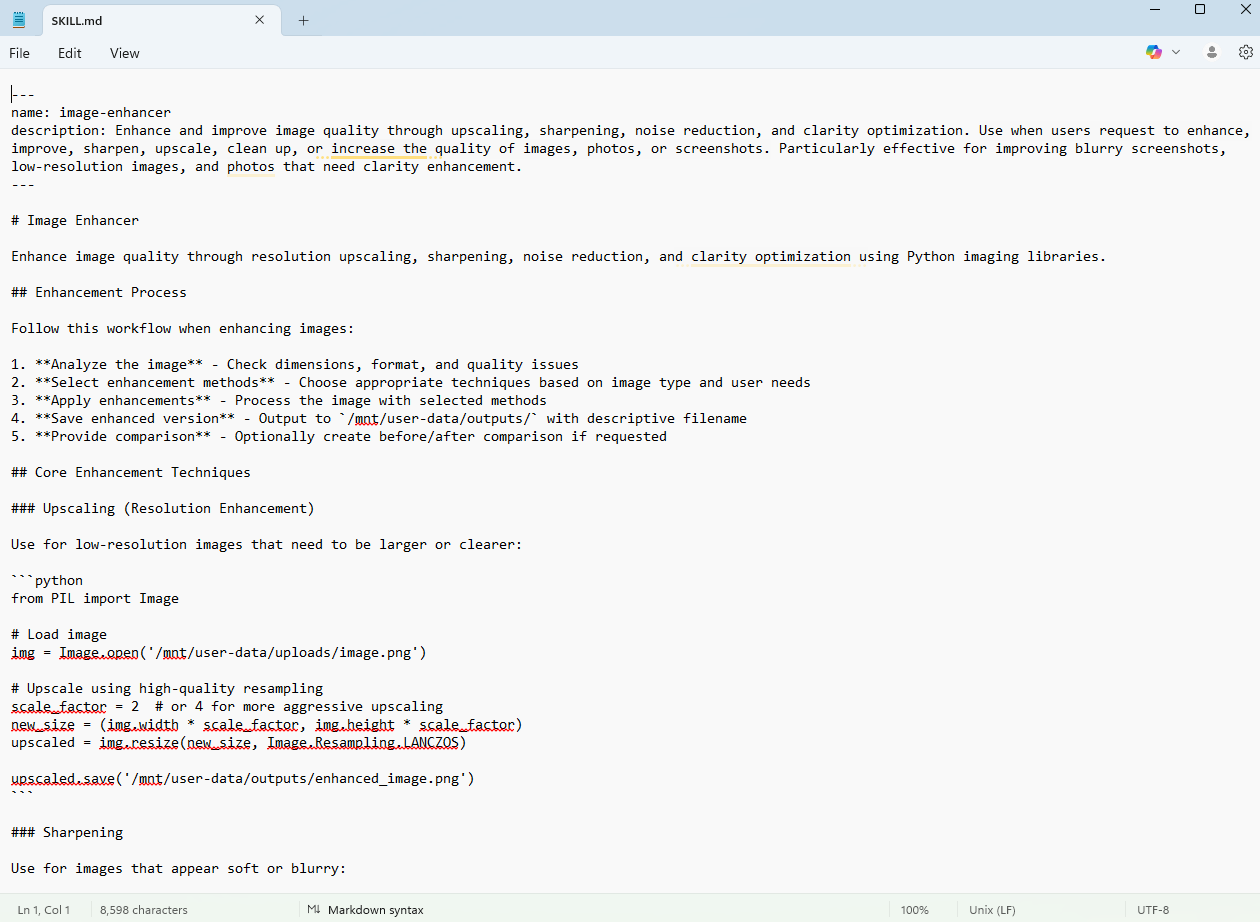
Task: Expand the Copilot dropdown arrow
Action: [x=1176, y=52]
